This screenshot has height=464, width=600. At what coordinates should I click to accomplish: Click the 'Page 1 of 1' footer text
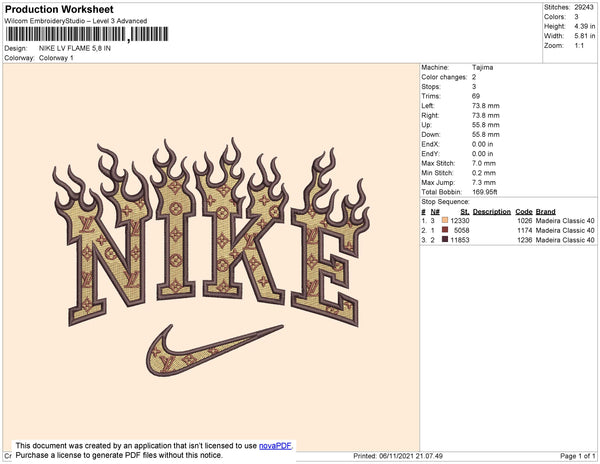577,456
